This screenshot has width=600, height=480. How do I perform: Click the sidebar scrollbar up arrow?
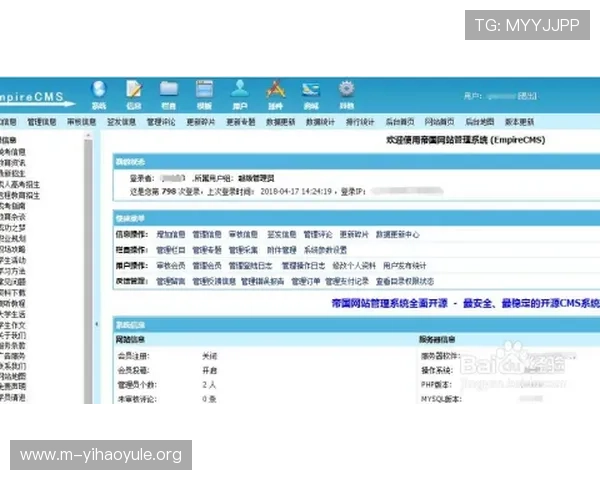(88, 136)
